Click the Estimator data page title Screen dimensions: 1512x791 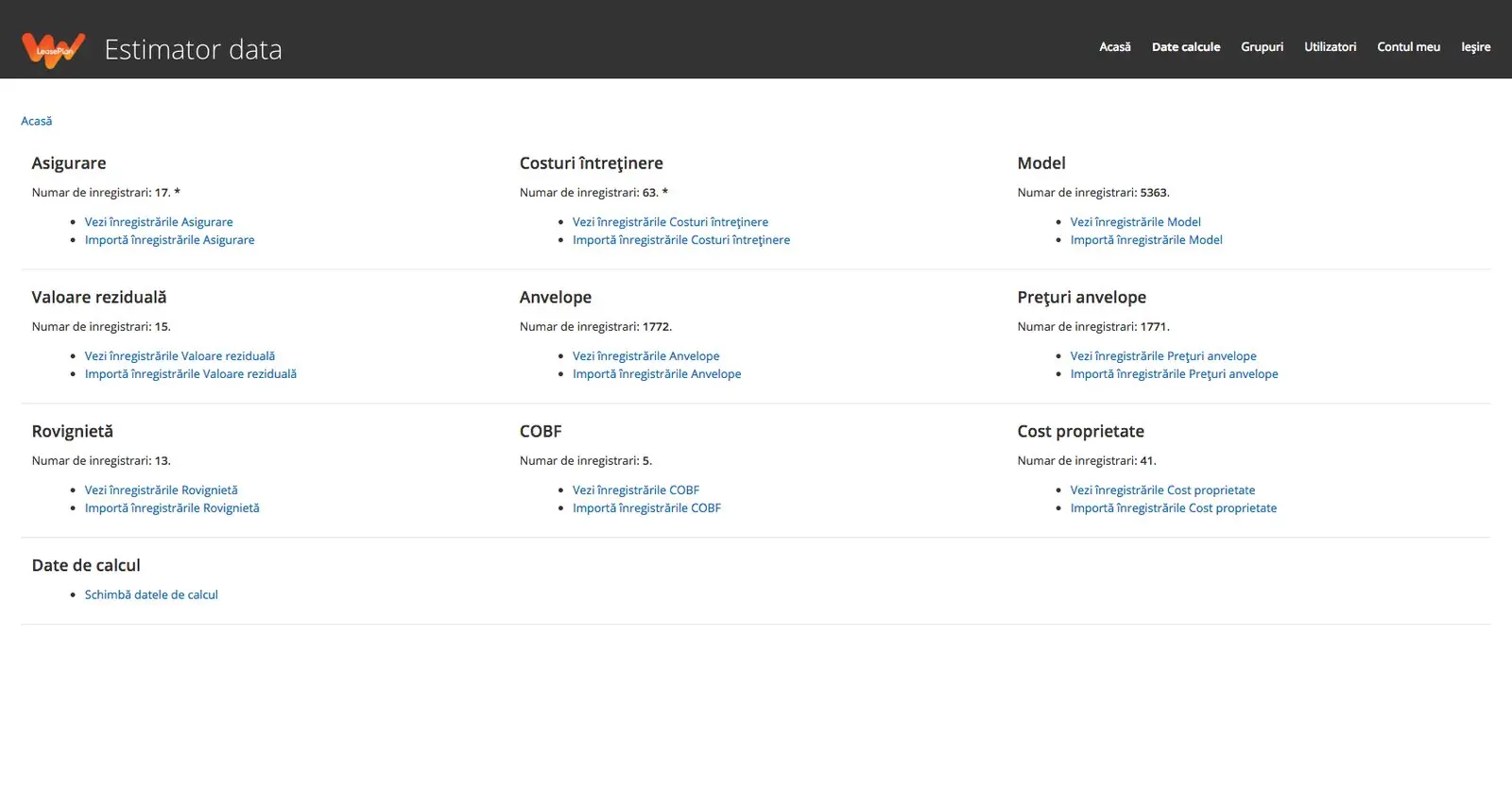click(193, 49)
